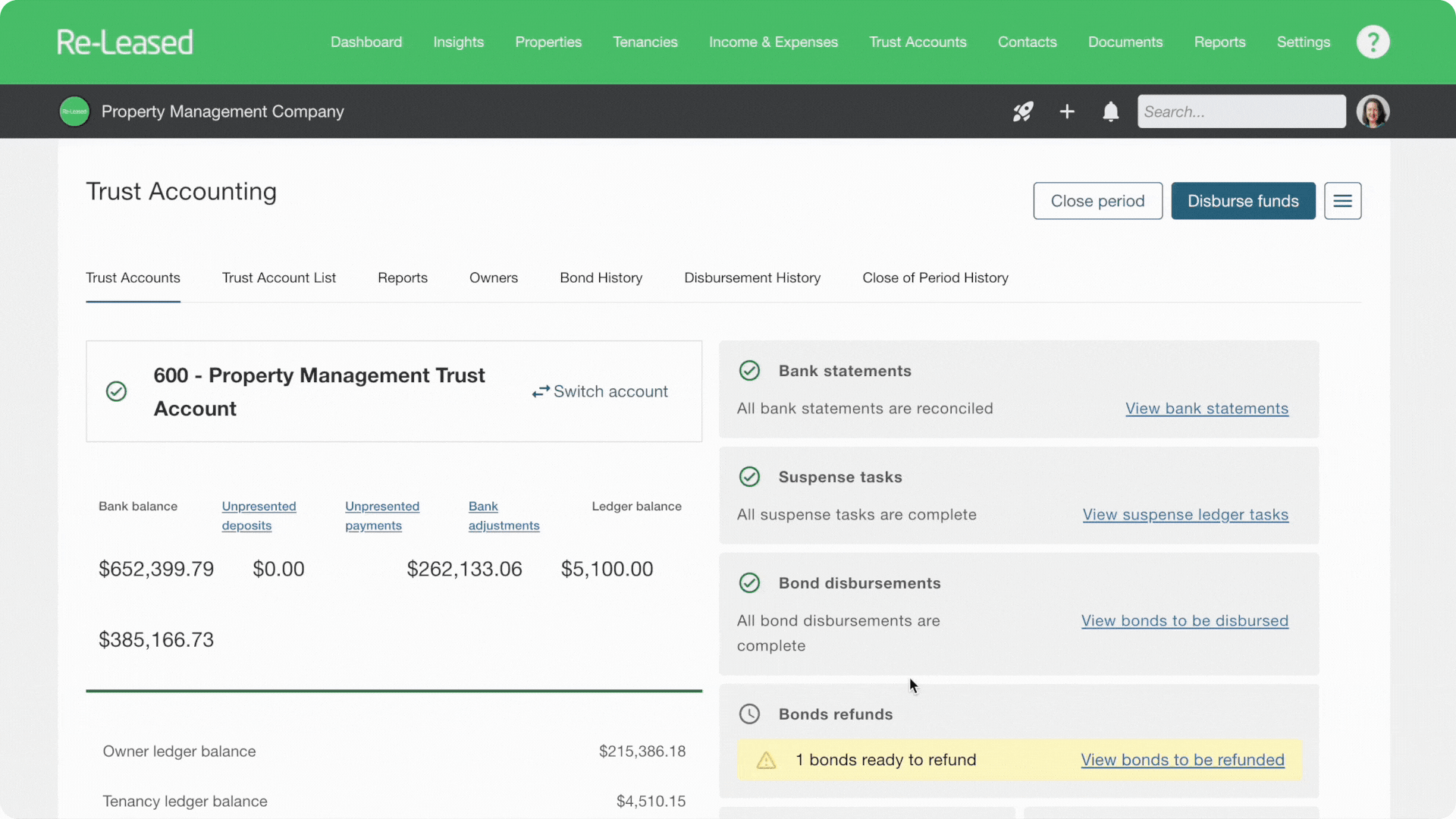The image size is (1456, 819).
Task: Open Income & Expenses menu
Action: pyautogui.click(x=773, y=42)
